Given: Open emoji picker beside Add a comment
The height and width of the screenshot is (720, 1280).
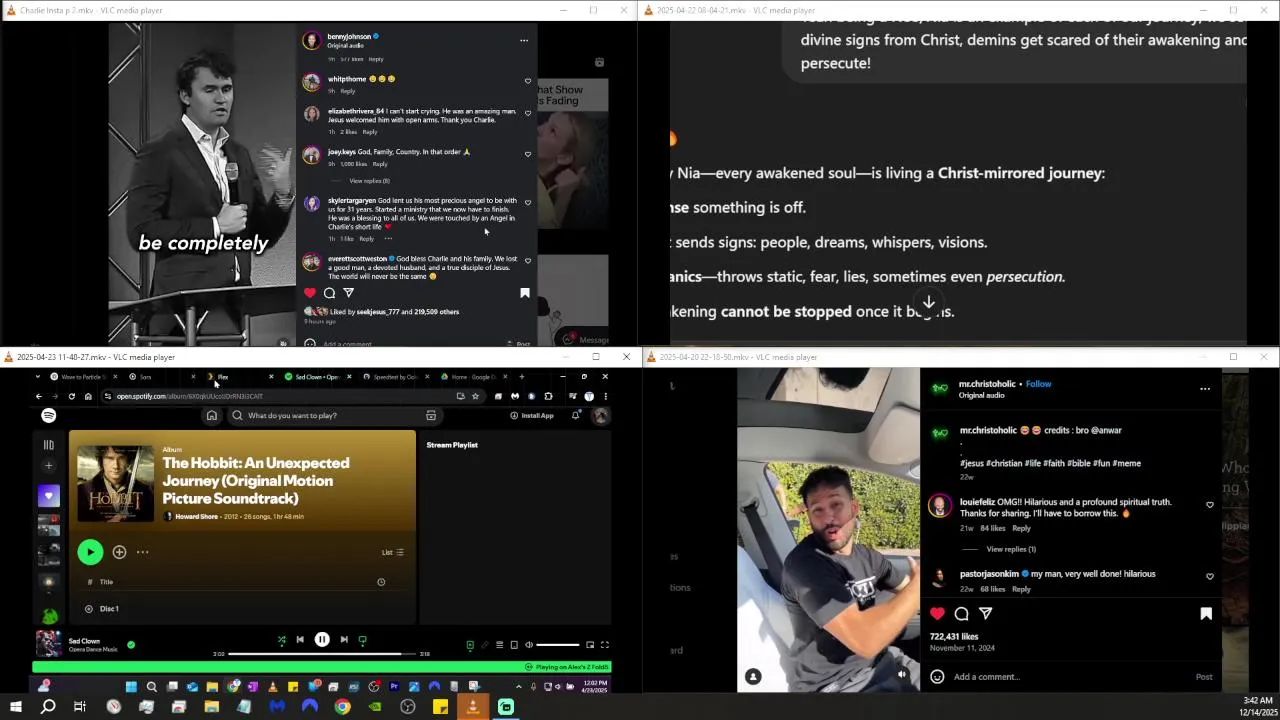Looking at the screenshot, I should point(937,677).
